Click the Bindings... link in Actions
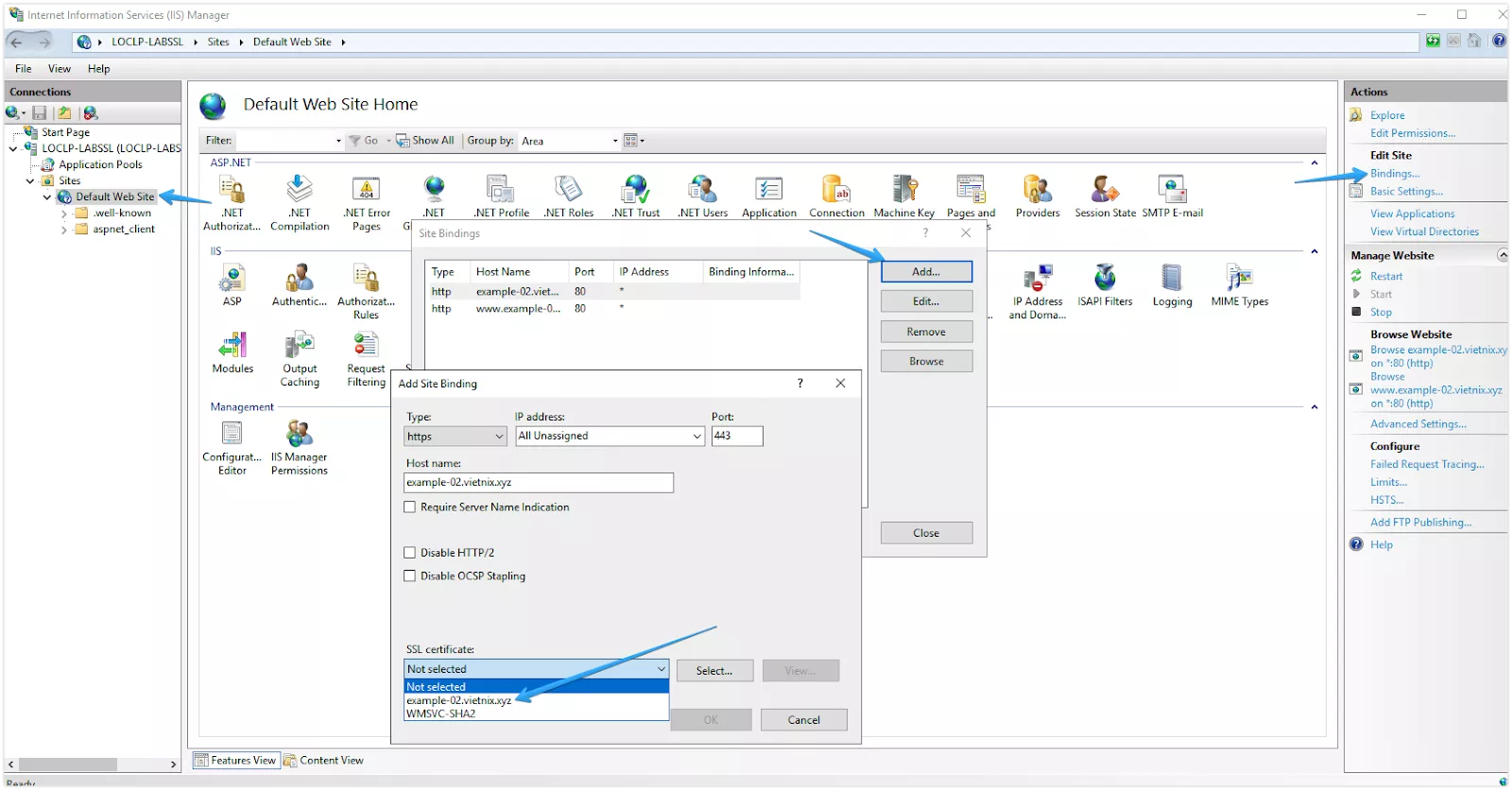 (1394, 174)
